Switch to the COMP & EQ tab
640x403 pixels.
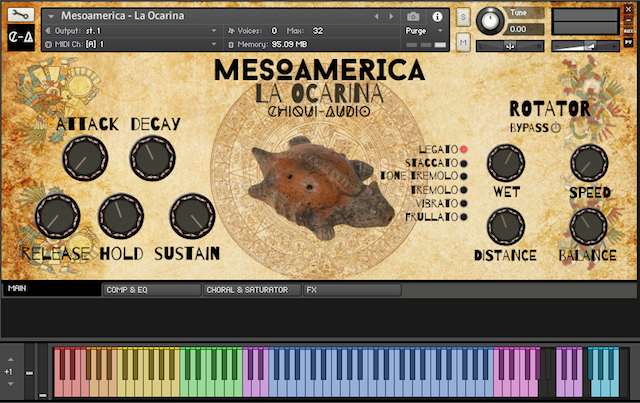coord(152,290)
